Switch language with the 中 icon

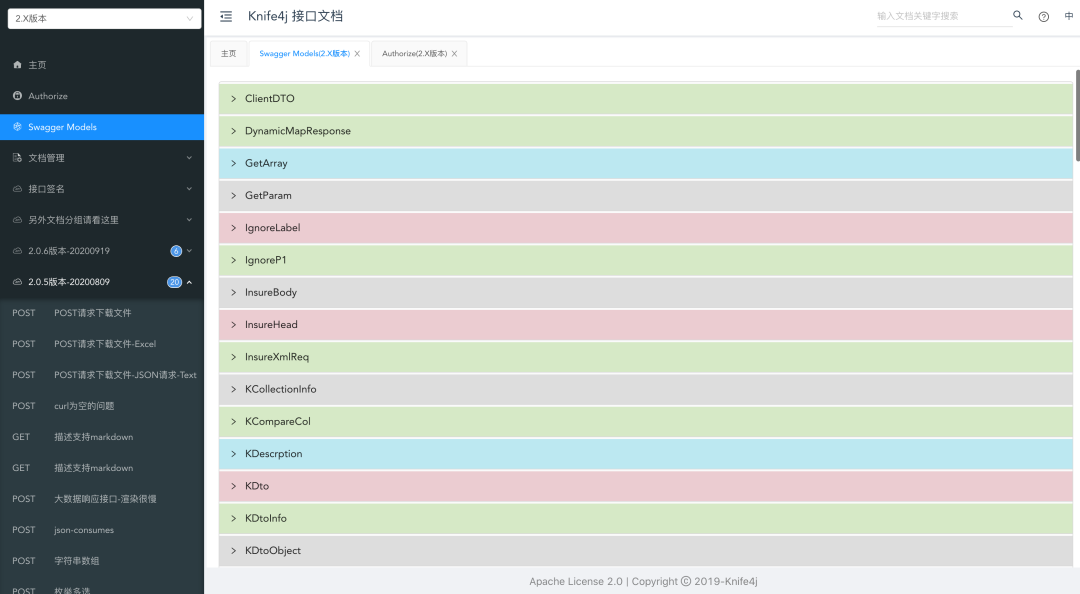click(1069, 16)
